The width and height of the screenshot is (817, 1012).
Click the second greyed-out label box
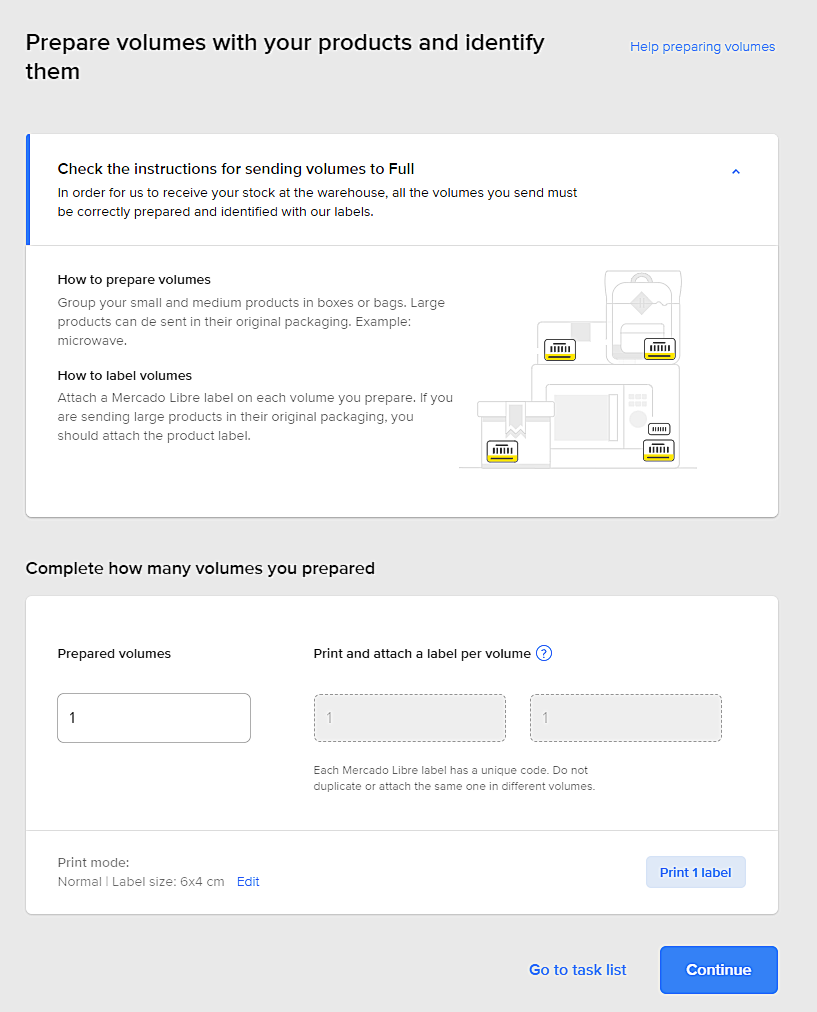625,718
